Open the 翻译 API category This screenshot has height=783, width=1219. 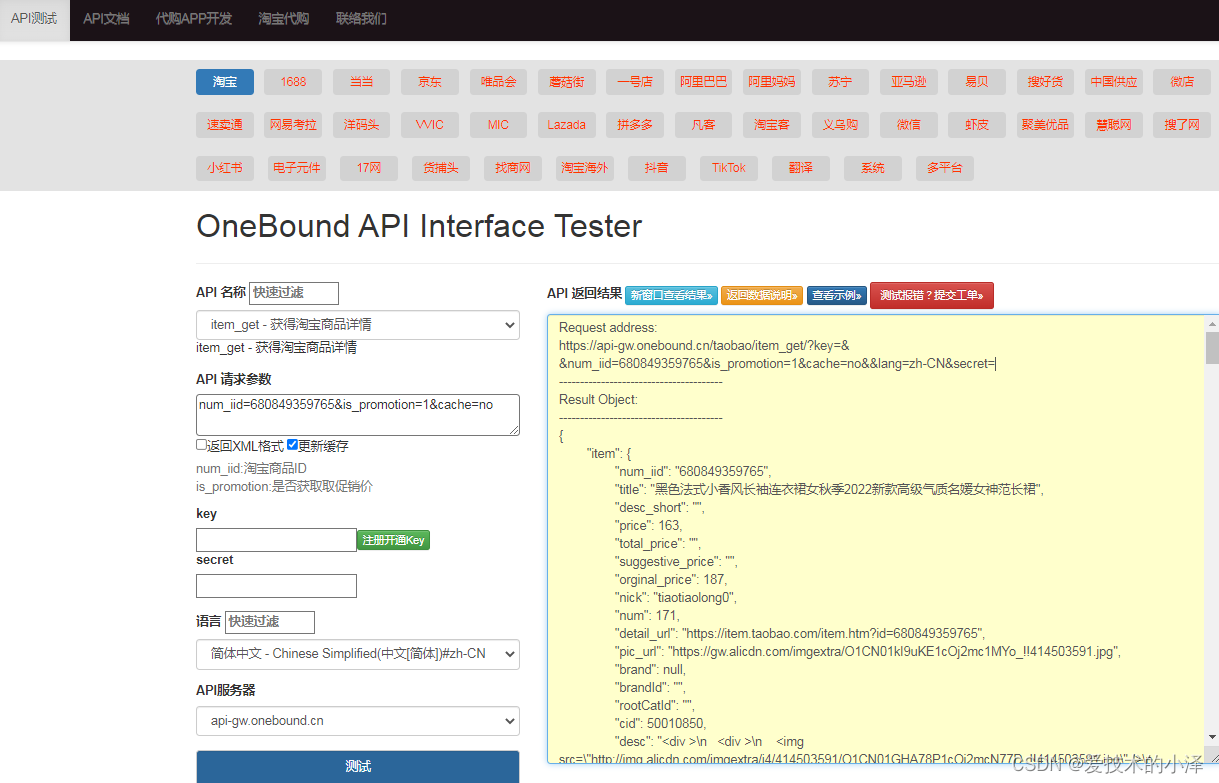tap(801, 168)
